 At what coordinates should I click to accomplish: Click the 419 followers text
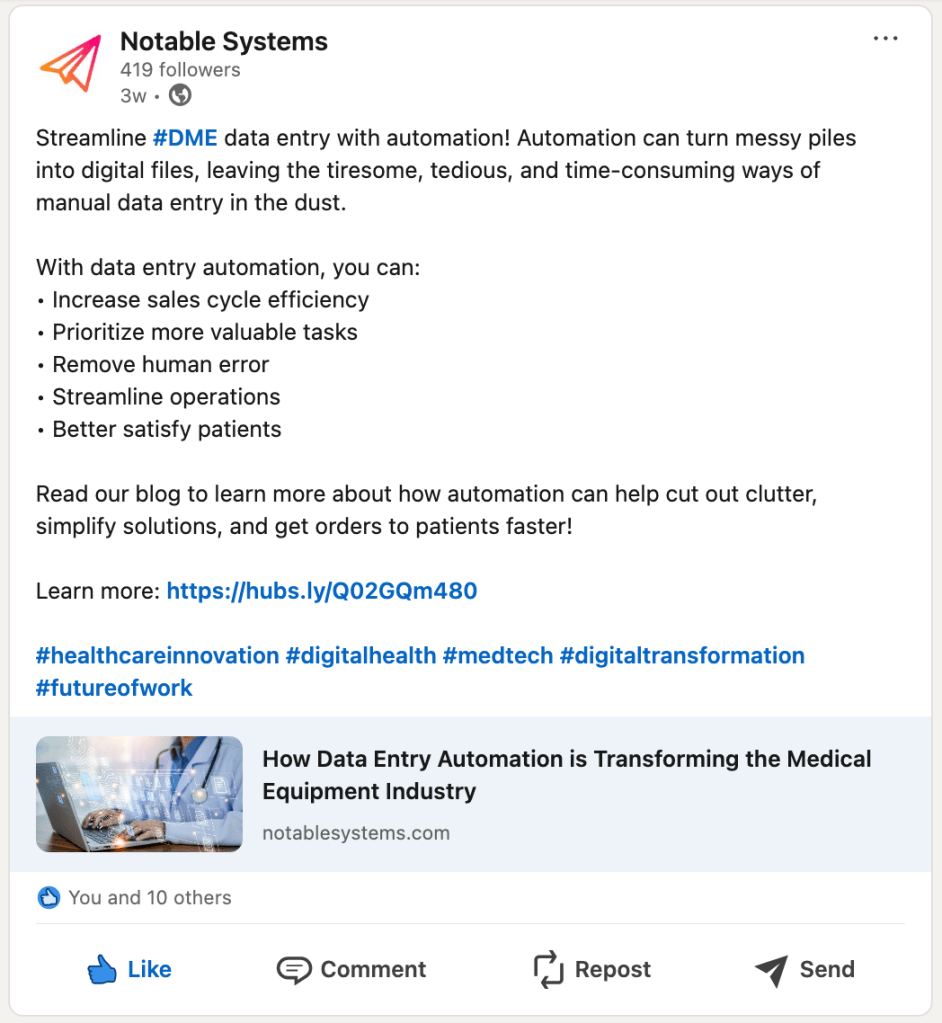(180, 70)
